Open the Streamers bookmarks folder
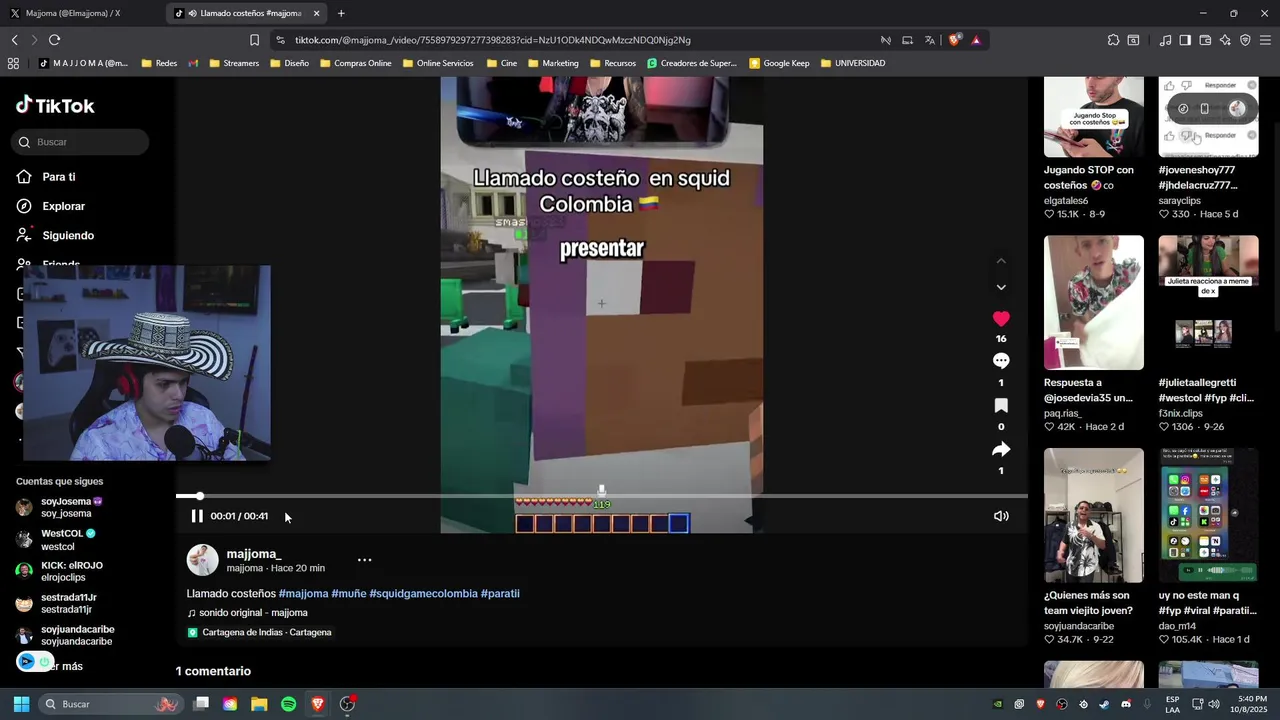 (233, 63)
